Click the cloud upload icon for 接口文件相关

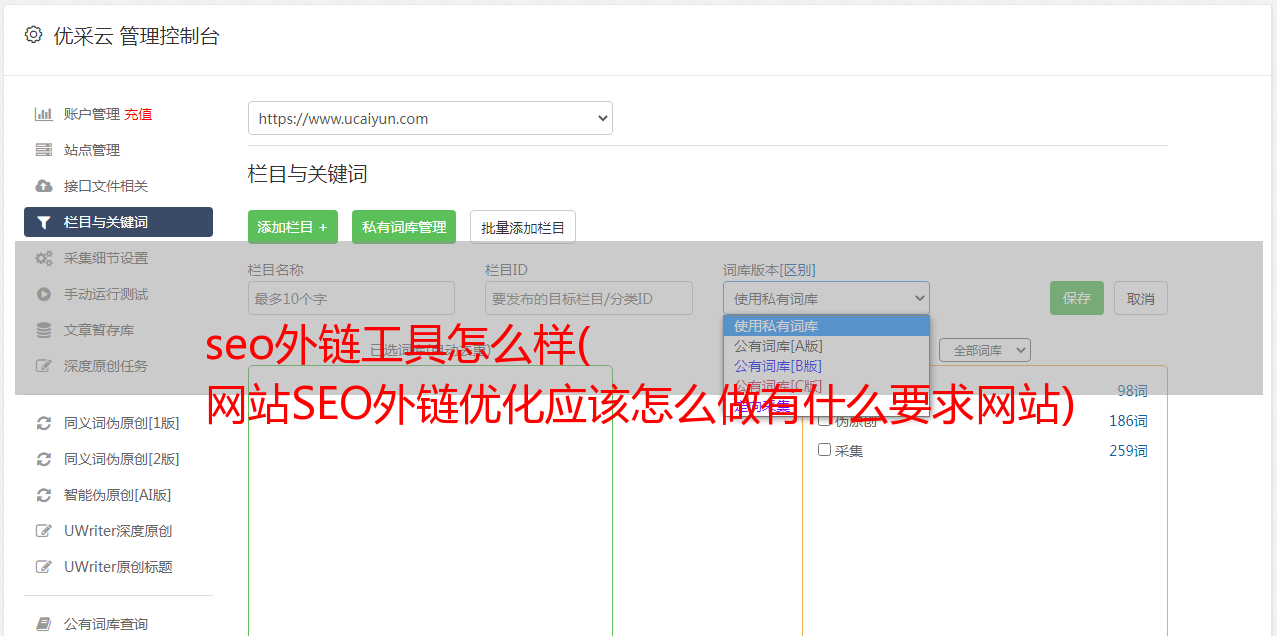point(44,186)
